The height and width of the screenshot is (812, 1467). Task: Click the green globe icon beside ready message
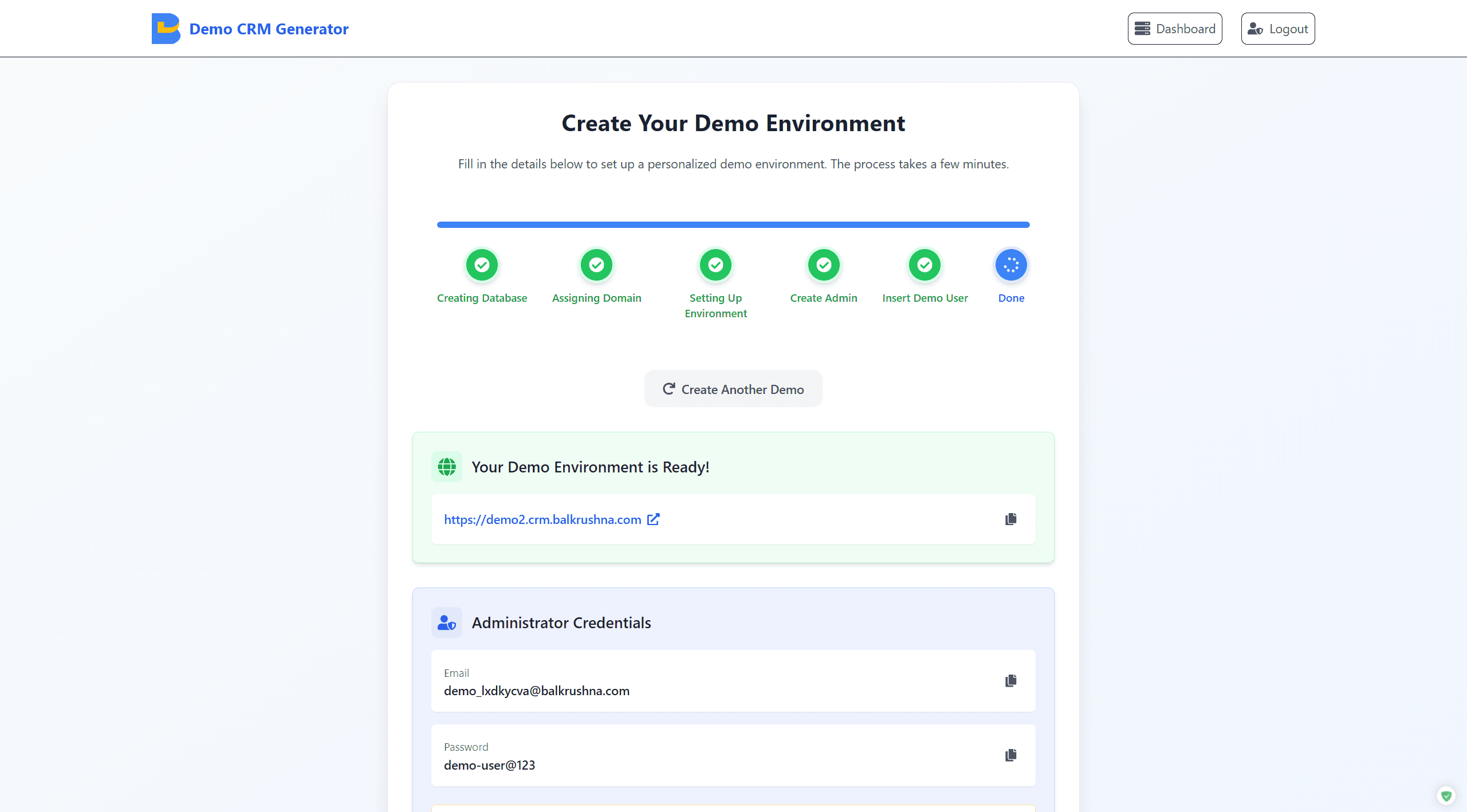446,466
